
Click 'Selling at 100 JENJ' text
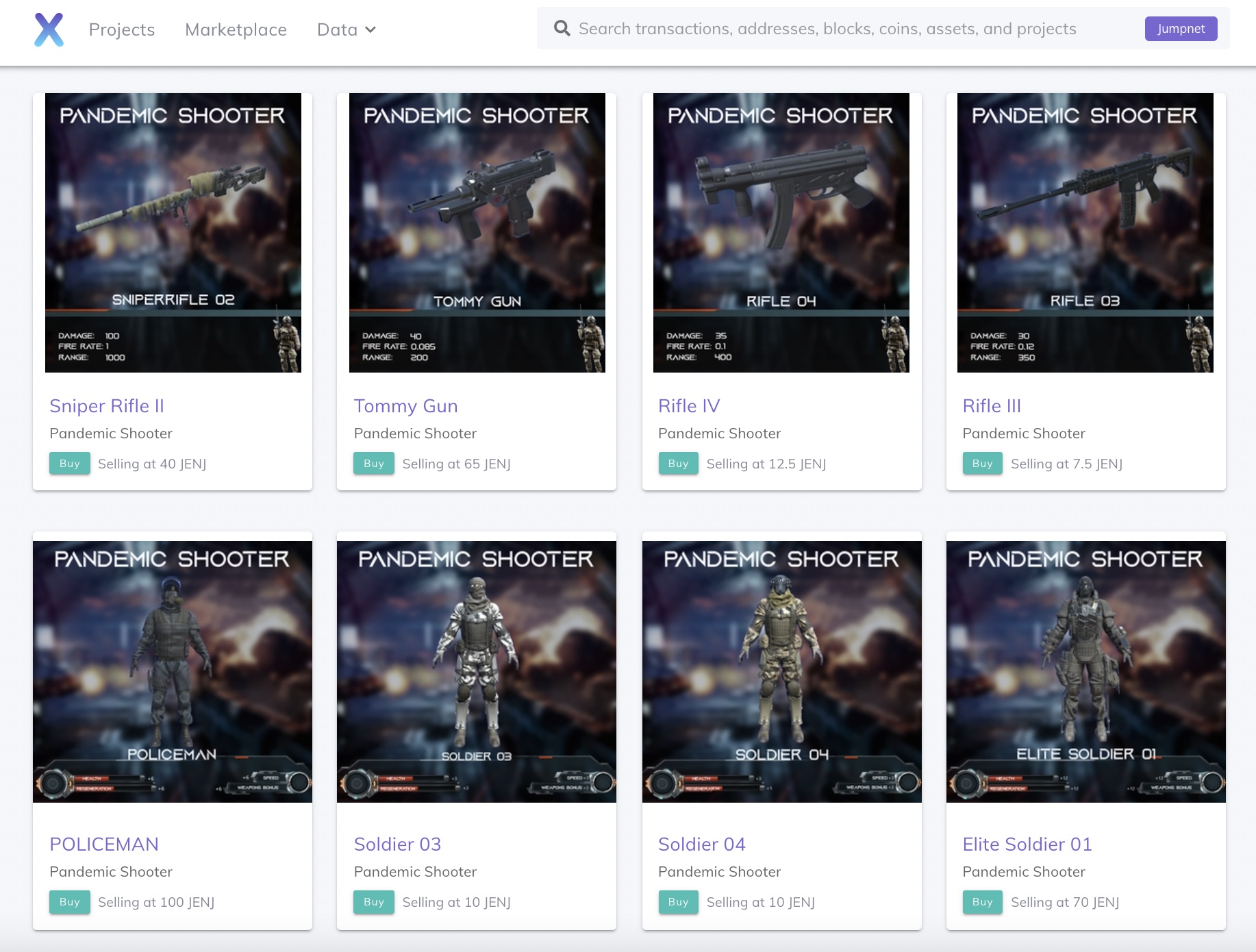(156, 902)
